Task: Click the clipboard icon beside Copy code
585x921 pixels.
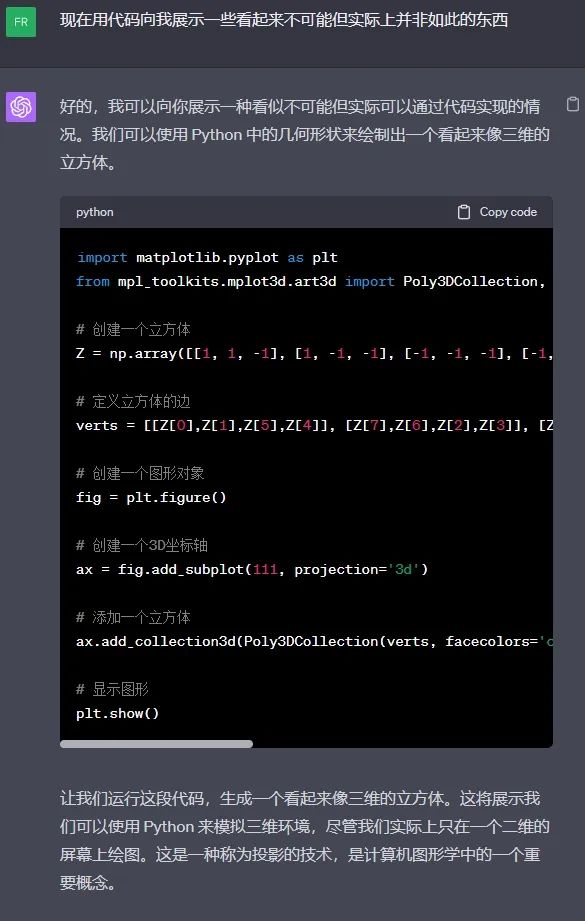Action: click(464, 212)
